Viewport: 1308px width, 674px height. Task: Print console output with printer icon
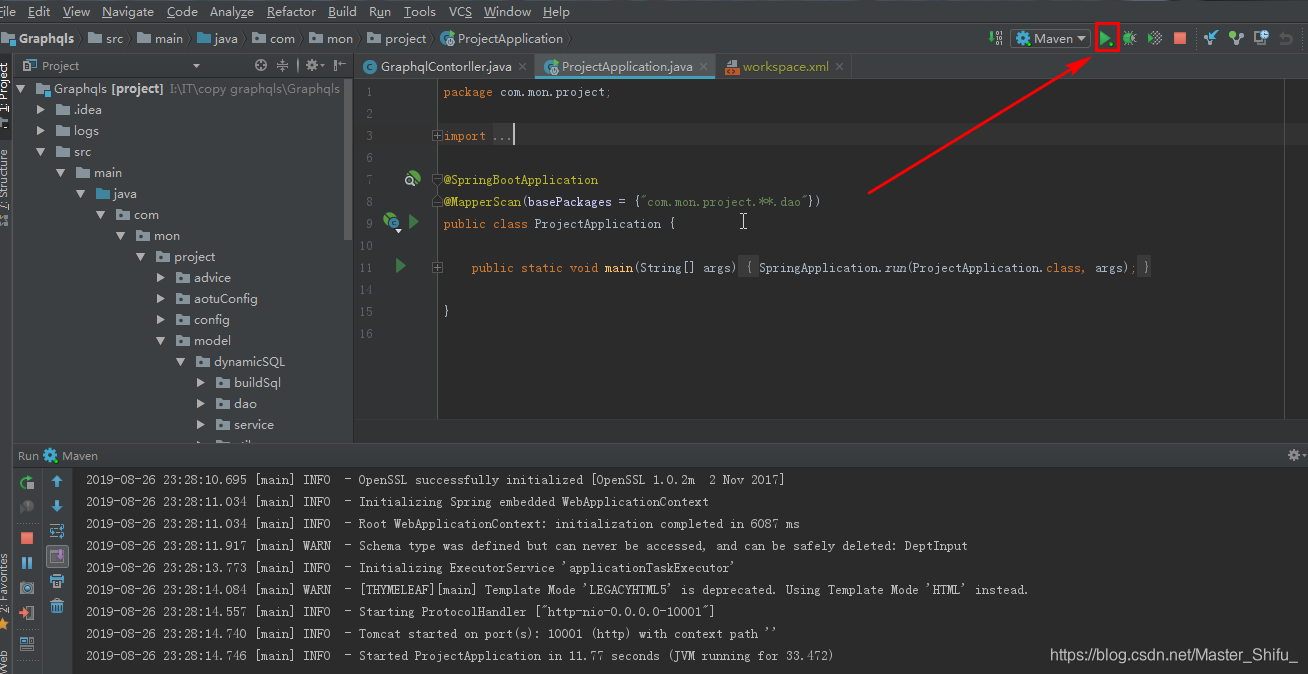tap(57, 581)
